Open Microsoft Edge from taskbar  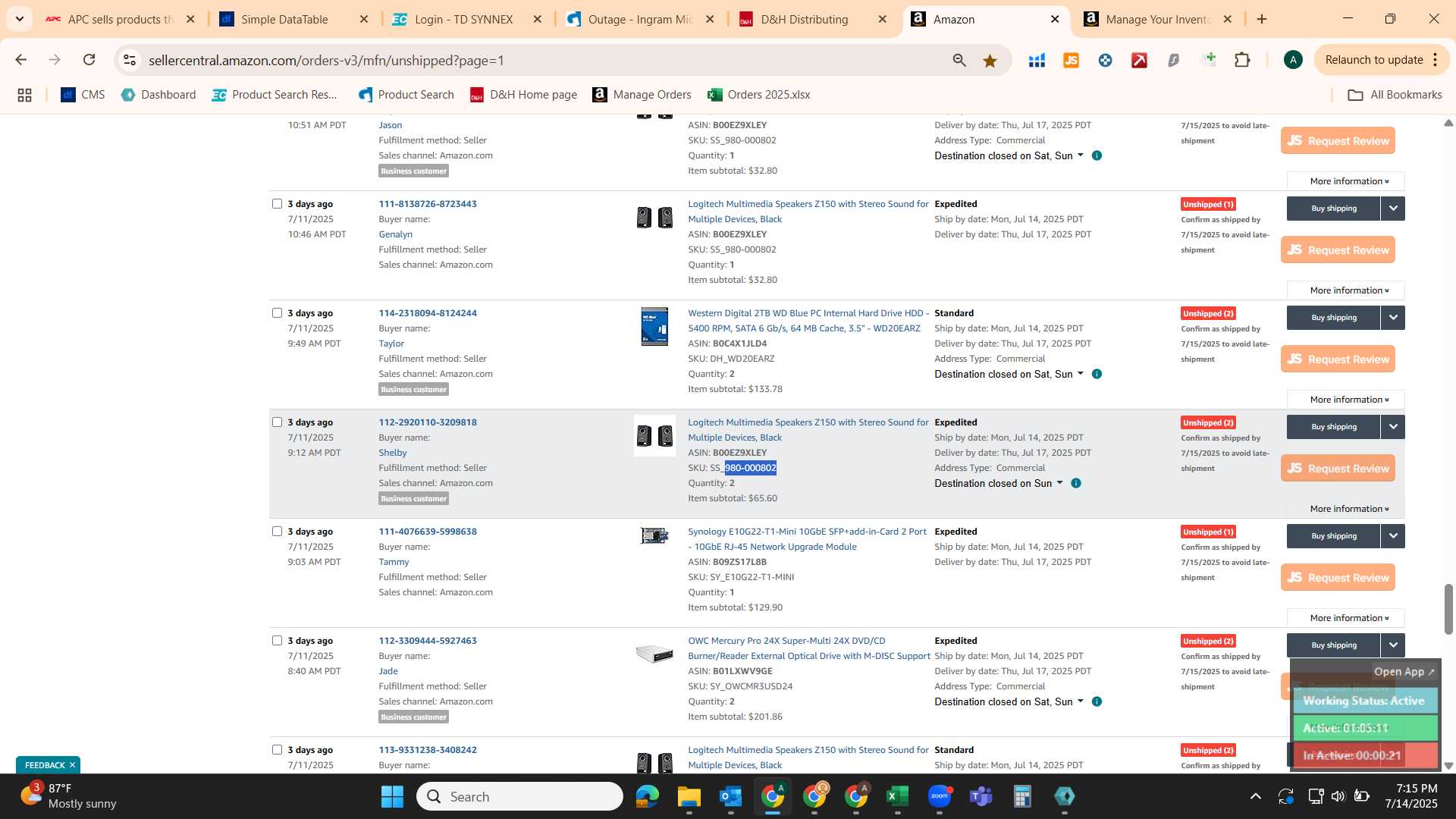coord(647,796)
